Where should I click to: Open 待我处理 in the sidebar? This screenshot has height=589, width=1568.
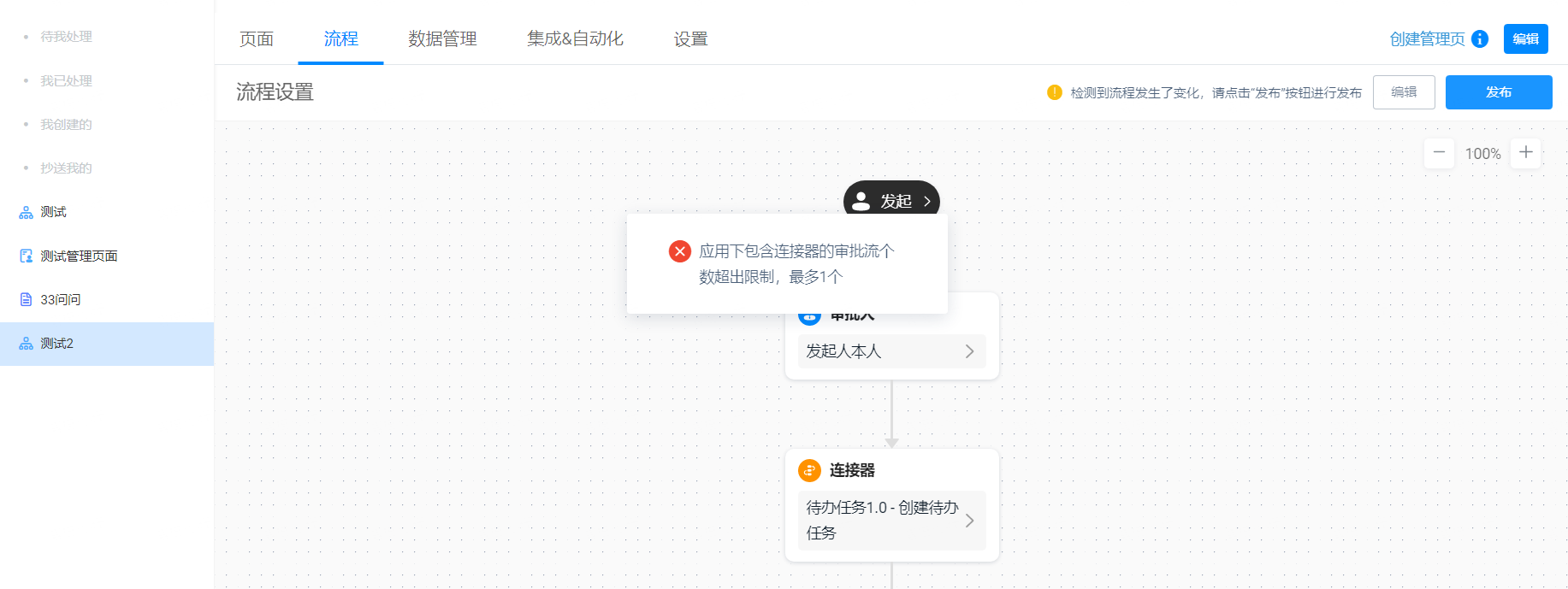pyautogui.click(x=67, y=37)
